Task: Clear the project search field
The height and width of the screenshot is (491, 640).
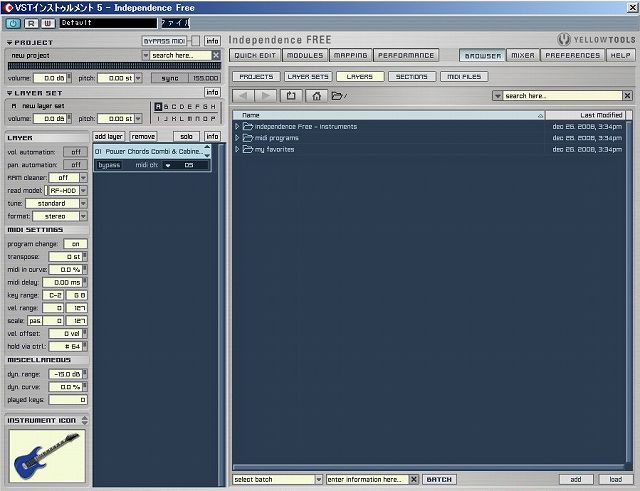Action: pos(216,55)
